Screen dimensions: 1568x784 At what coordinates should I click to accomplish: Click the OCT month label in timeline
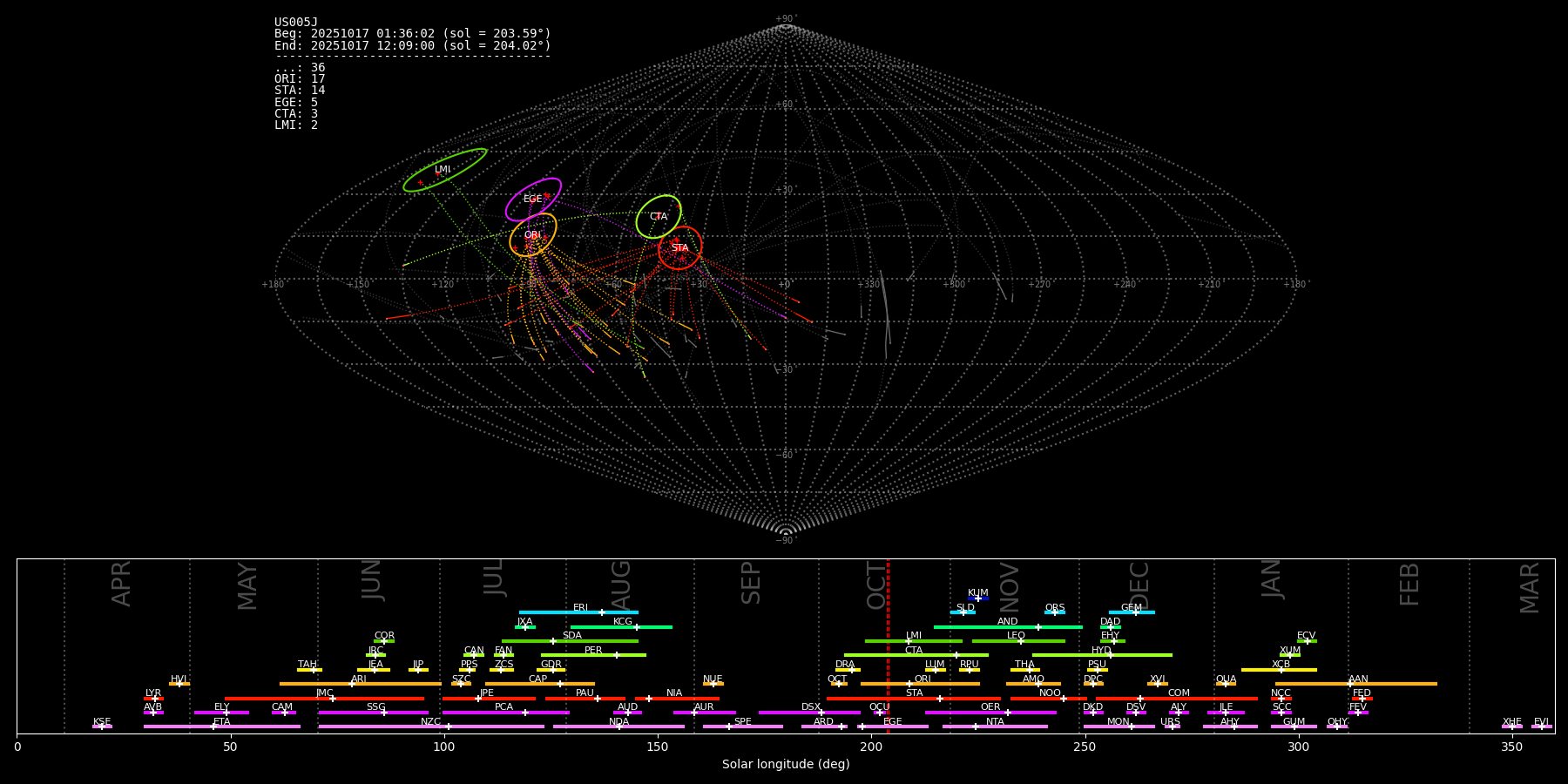click(876, 585)
